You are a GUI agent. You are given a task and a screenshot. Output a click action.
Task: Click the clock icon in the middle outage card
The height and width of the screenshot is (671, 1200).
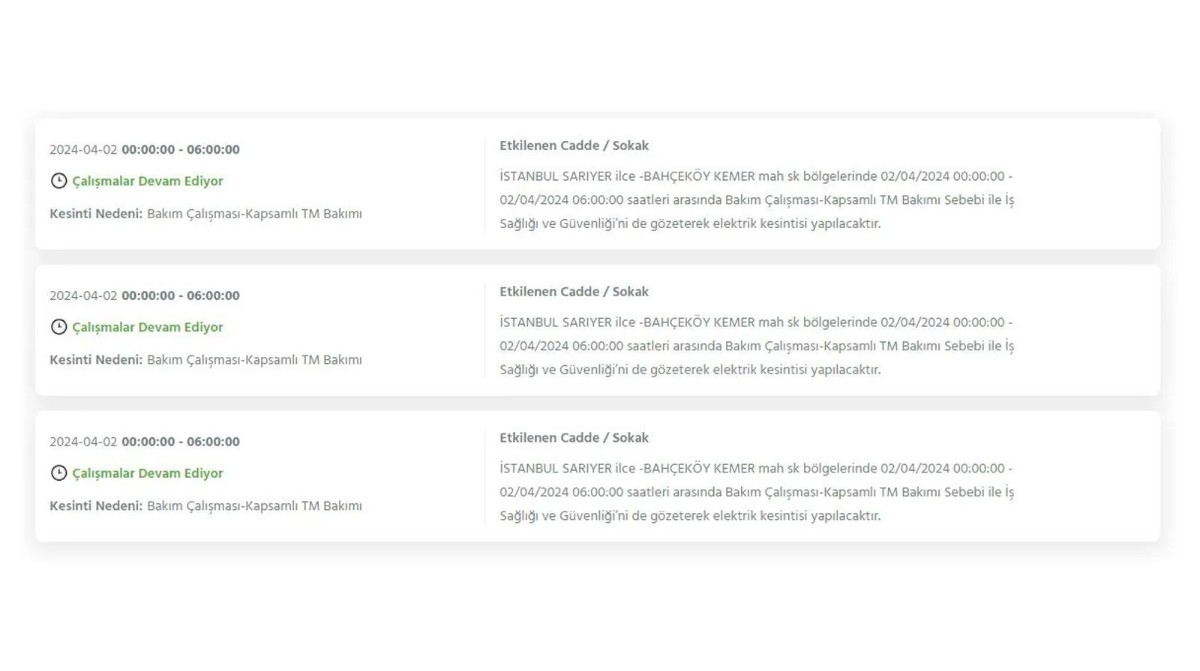59,327
